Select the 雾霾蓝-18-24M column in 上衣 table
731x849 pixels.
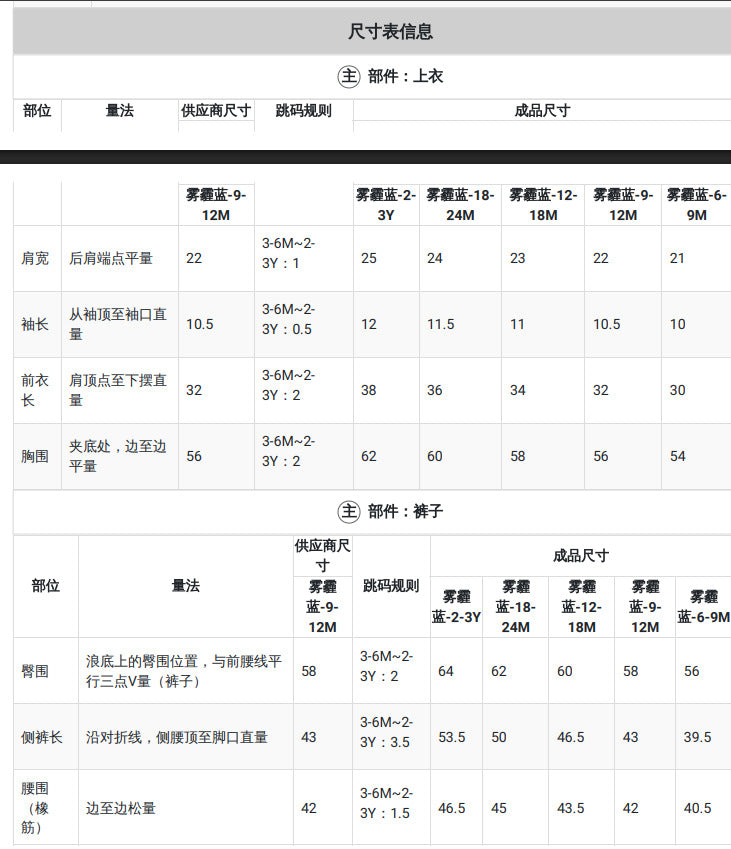tap(460, 205)
